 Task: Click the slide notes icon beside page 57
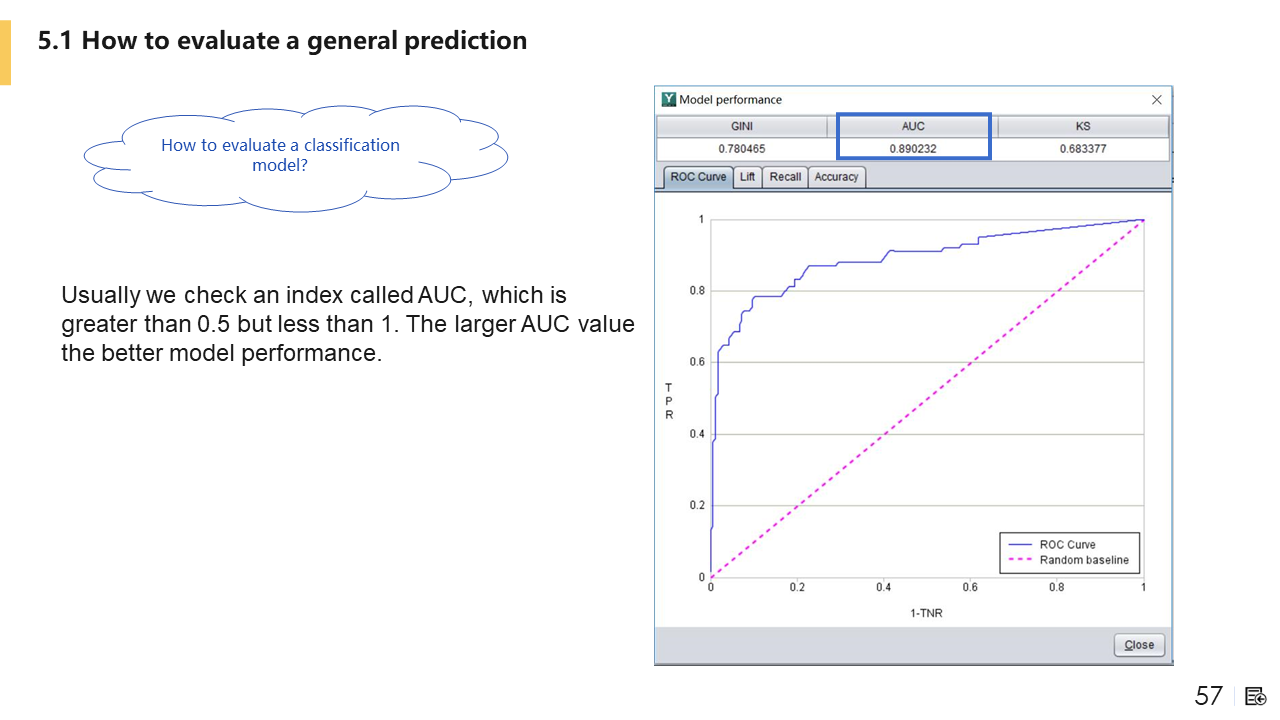coord(1255,696)
